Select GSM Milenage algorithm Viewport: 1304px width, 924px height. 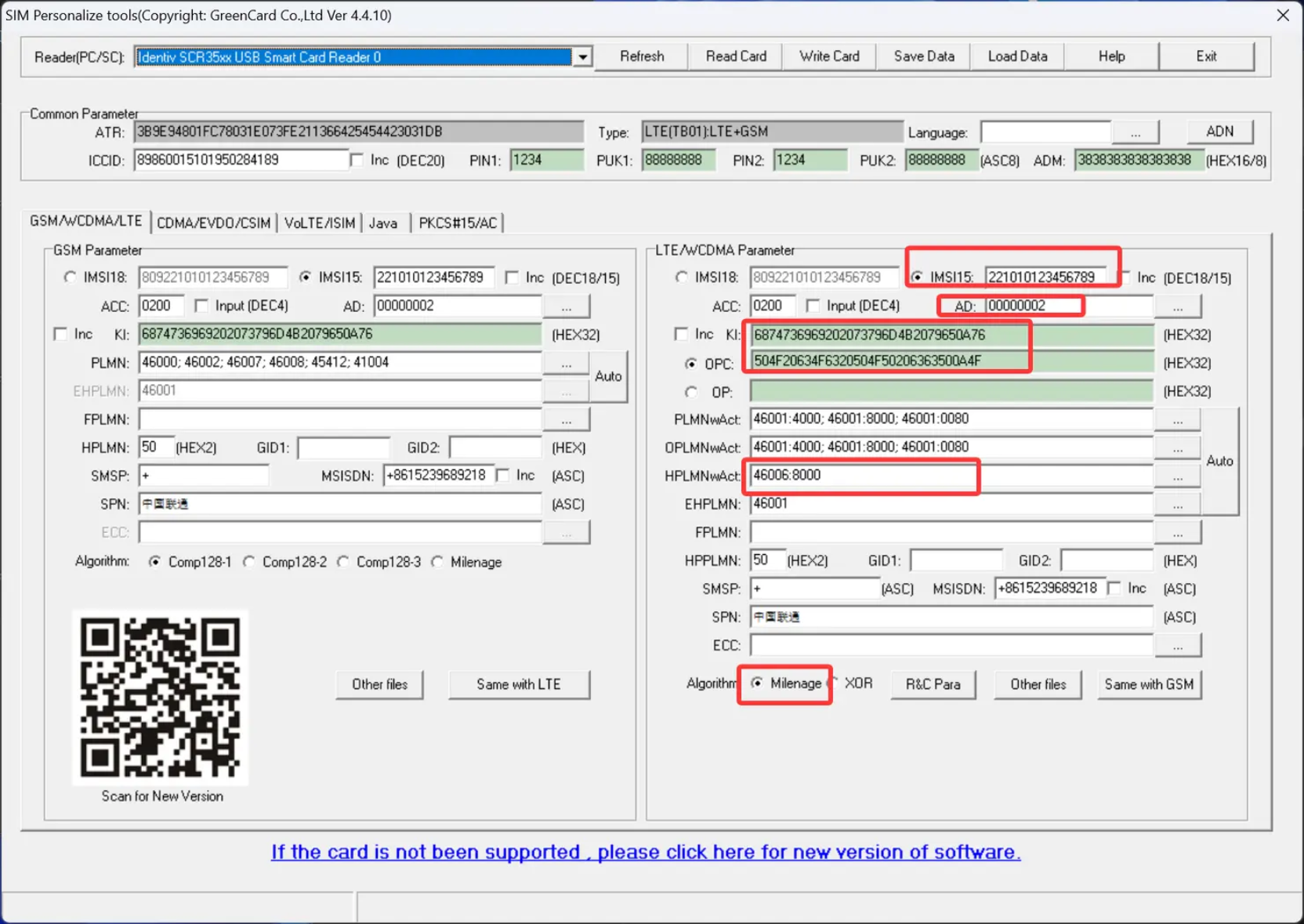pos(436,562)
